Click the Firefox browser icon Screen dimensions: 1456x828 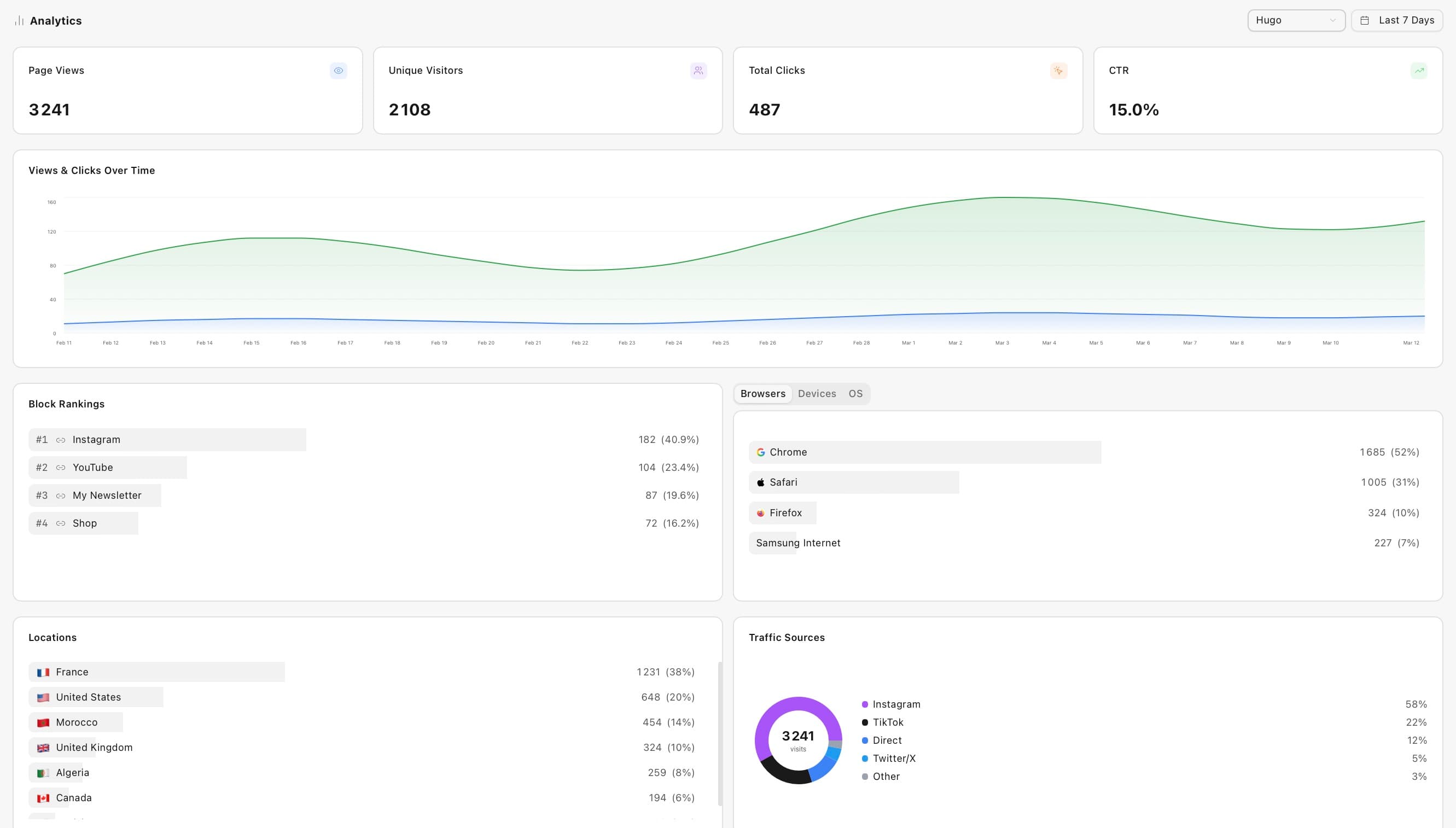tap(760, 512)
